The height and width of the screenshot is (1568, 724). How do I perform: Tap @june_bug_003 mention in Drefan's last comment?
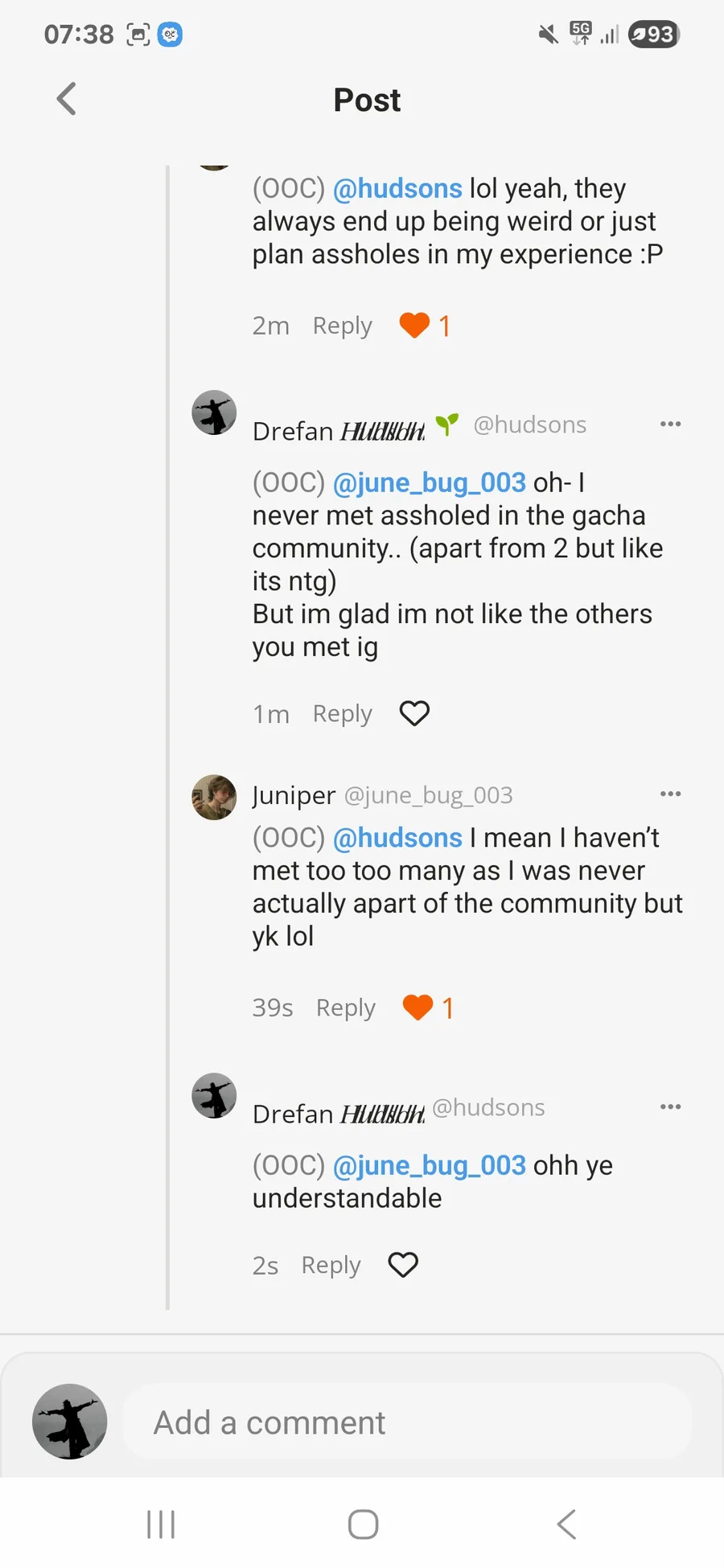pos(429,1165)
